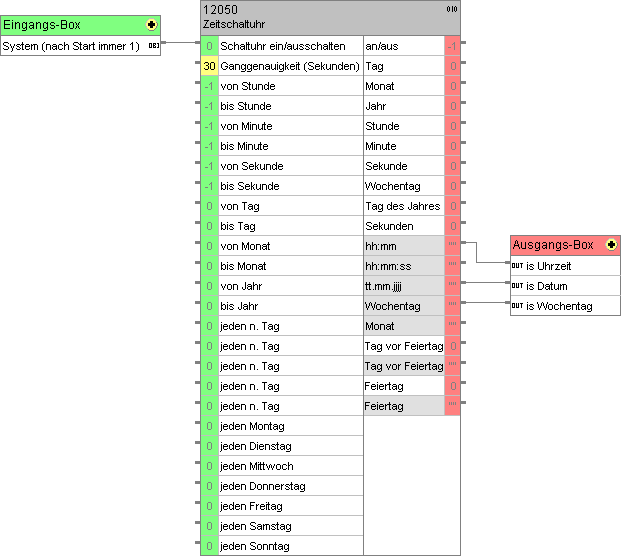The height and width of the screenshot is (556, 621).
Task: Click the 12050 Zeitschaltuhr block header
Action: [320, 16]
